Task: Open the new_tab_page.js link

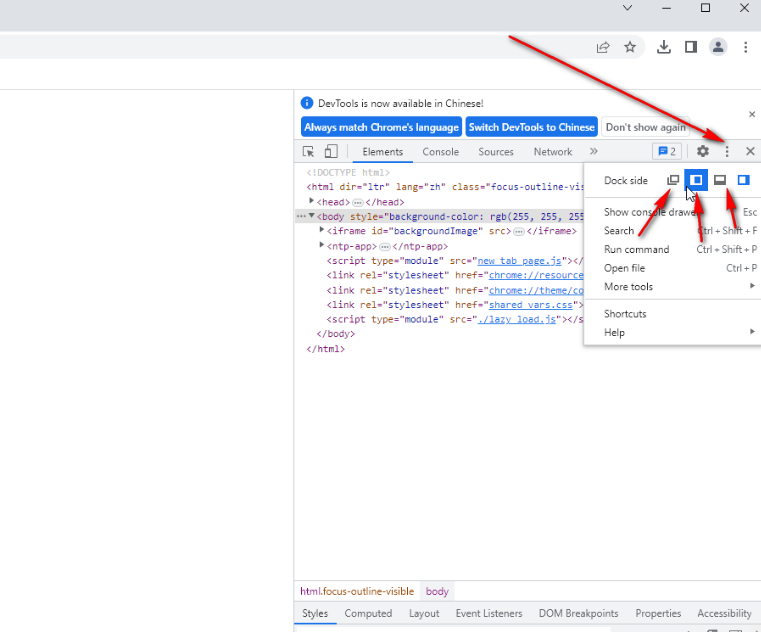Action: tap(519, 261)
